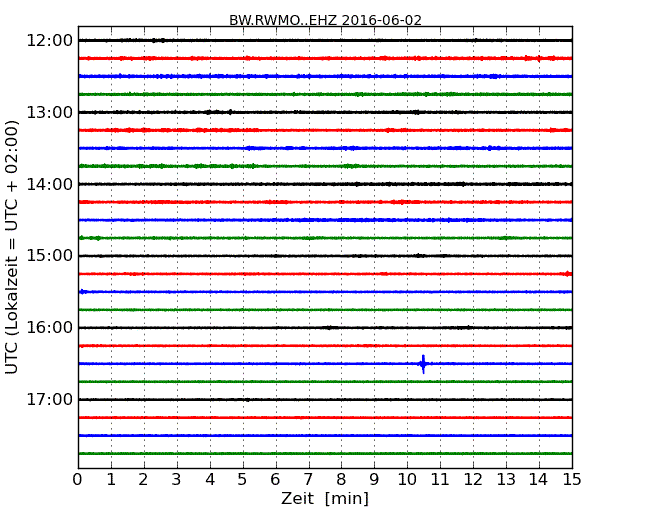Click x-axis tick label 6
The image size is (650, 520).
coord(275,480)
